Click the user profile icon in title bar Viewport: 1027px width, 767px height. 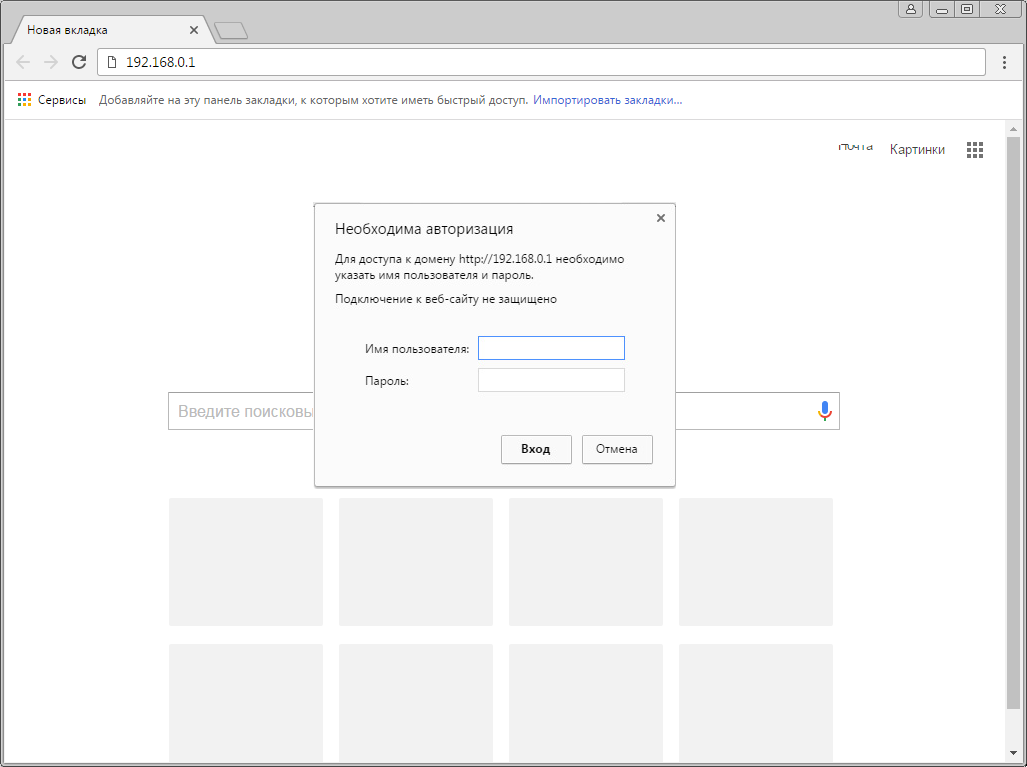tap(910, 9)
